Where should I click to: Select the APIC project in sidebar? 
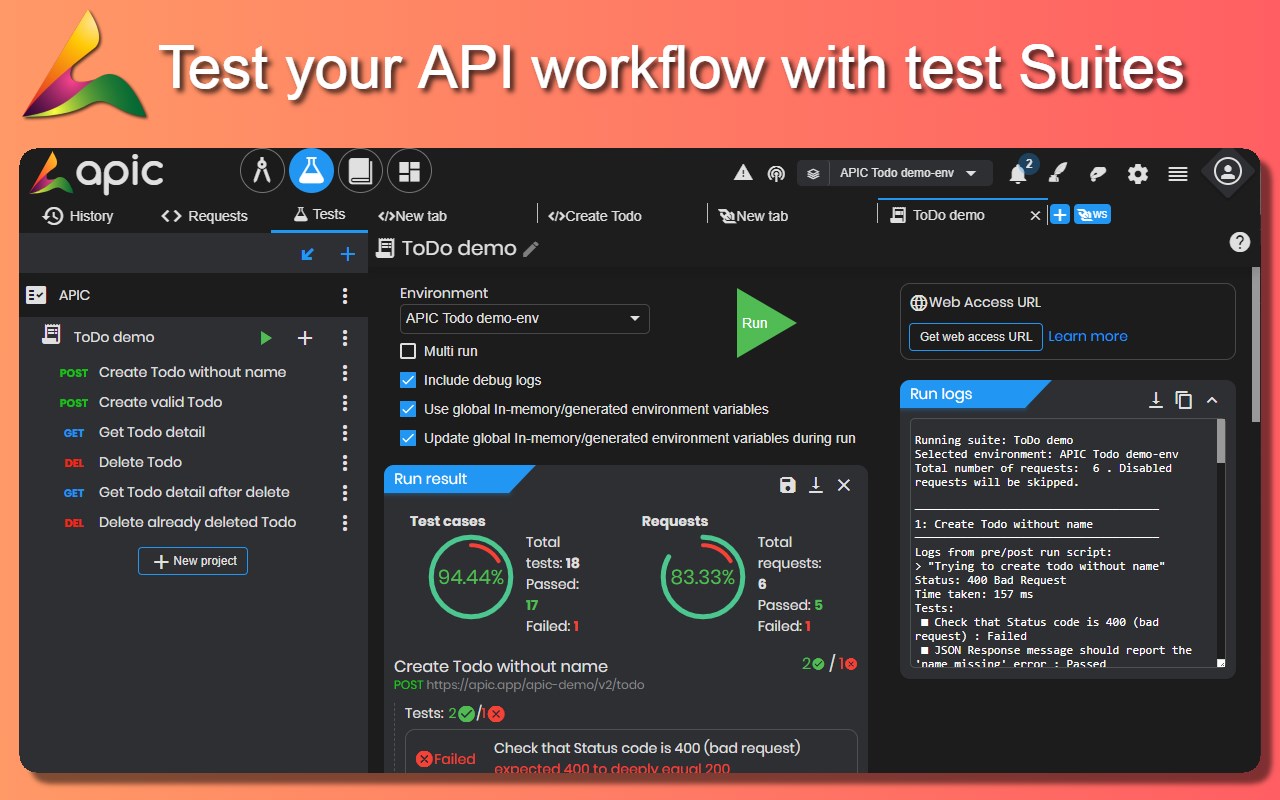pos(193,295)
